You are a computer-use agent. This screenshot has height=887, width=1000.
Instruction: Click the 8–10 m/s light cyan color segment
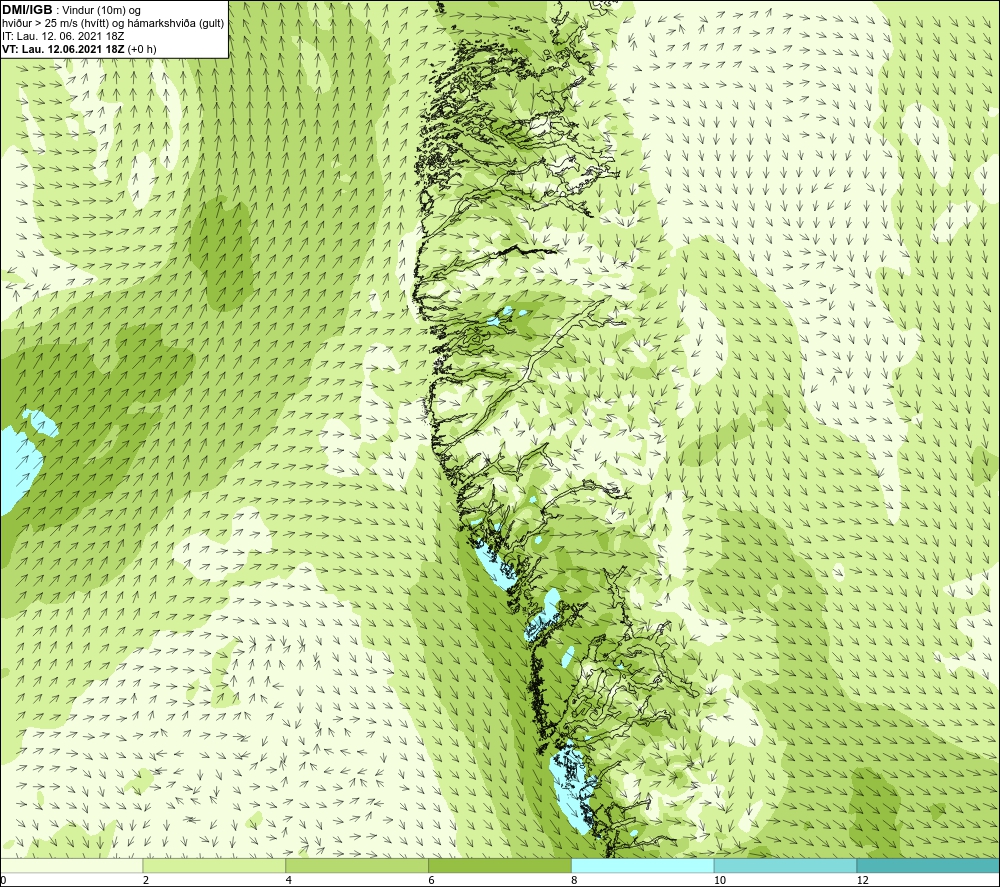(x=643, y=865)
